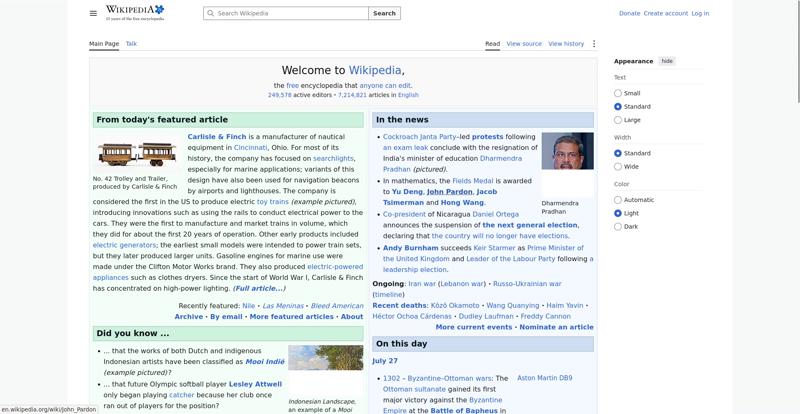Viewport: 800px width, 414px height.
Task: Click the Create account link
Action: pyautogui.click(x=665, y=13)
